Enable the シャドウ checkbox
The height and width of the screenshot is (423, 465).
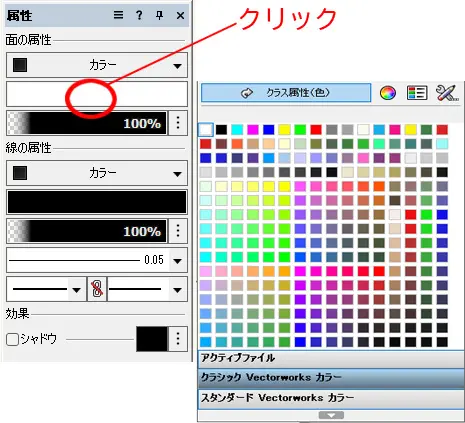click(12, 339)
